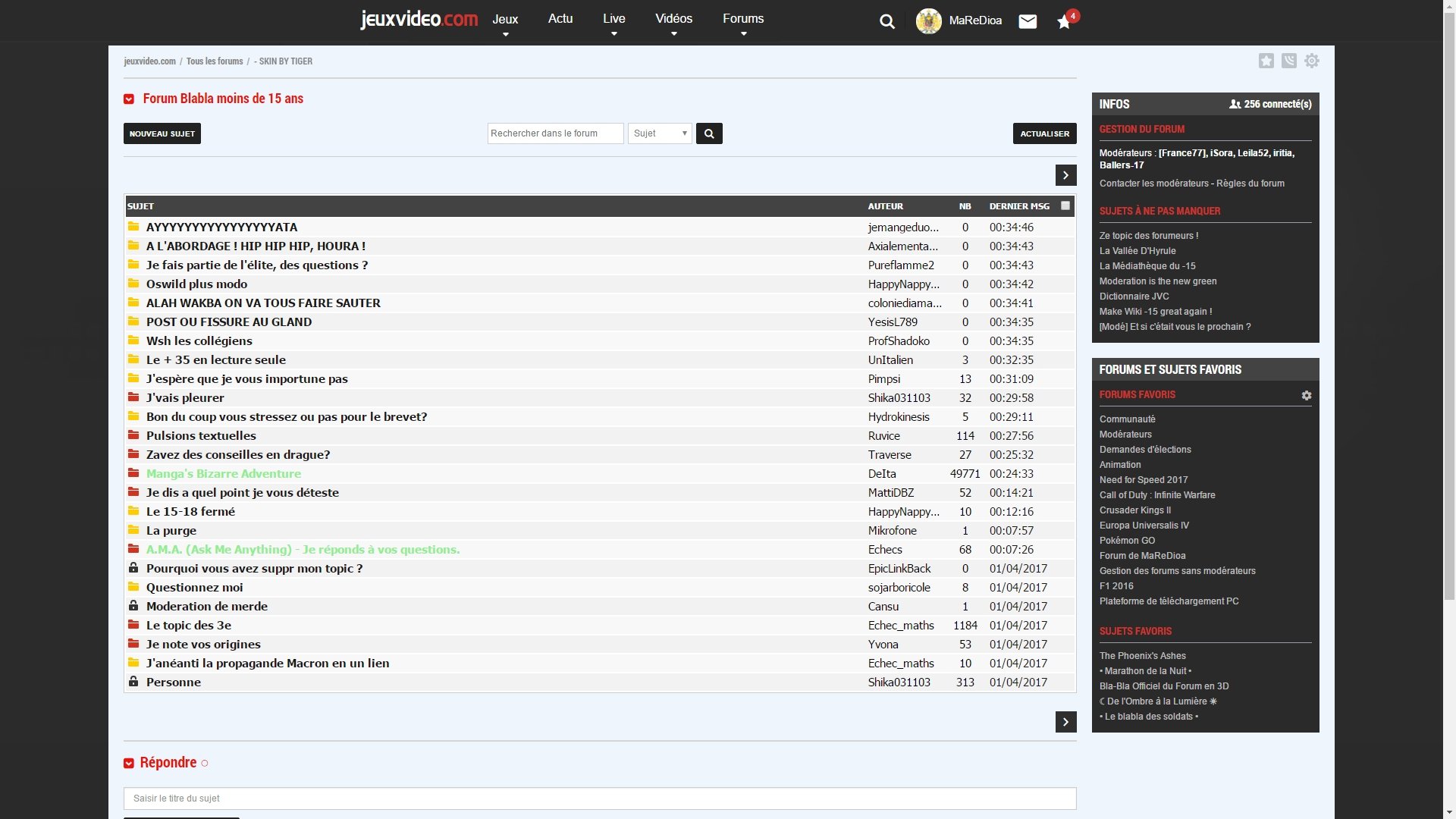The height and width of the screenshot is (819, 1456).
Task: Open the Sujet search type dropdown
Action: point(660,133)
